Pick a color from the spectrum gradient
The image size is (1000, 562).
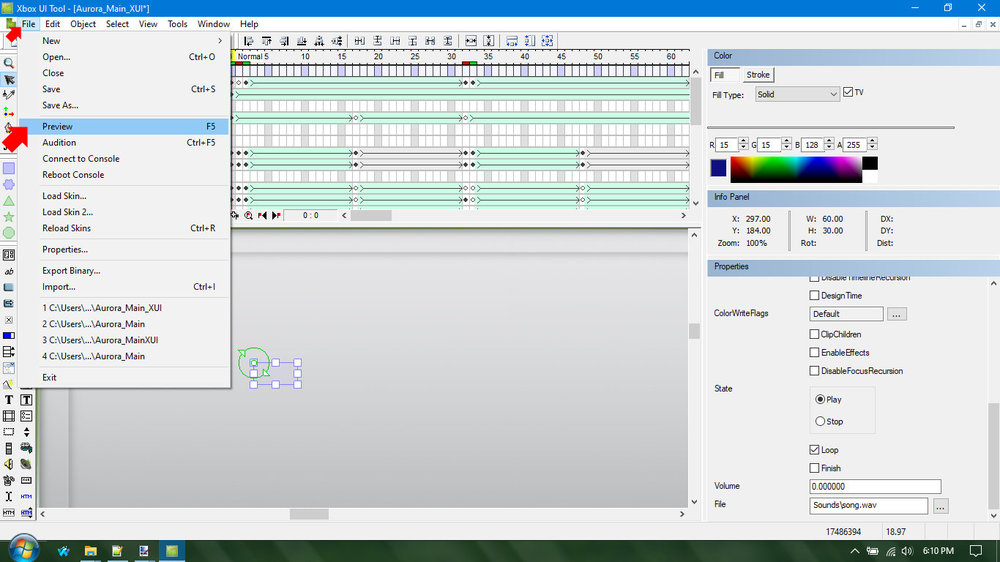coord(796,169)
